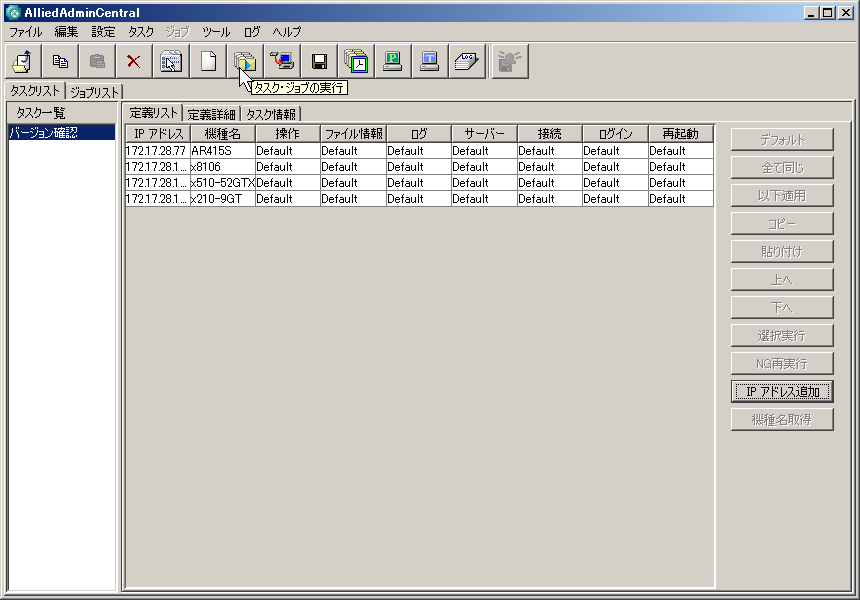Click the greyed ジョブ menu

click(177, 32)
